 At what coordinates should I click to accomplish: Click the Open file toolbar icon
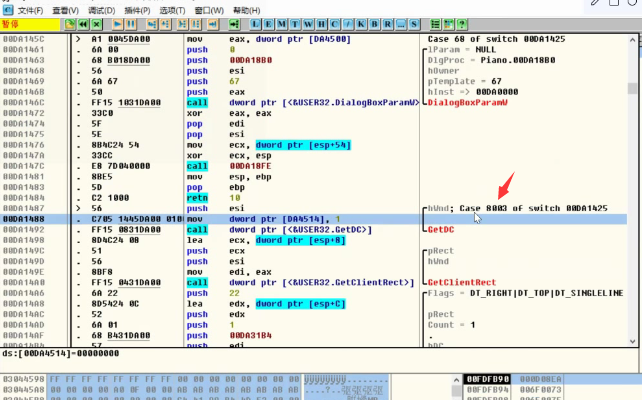coord(70,25)
